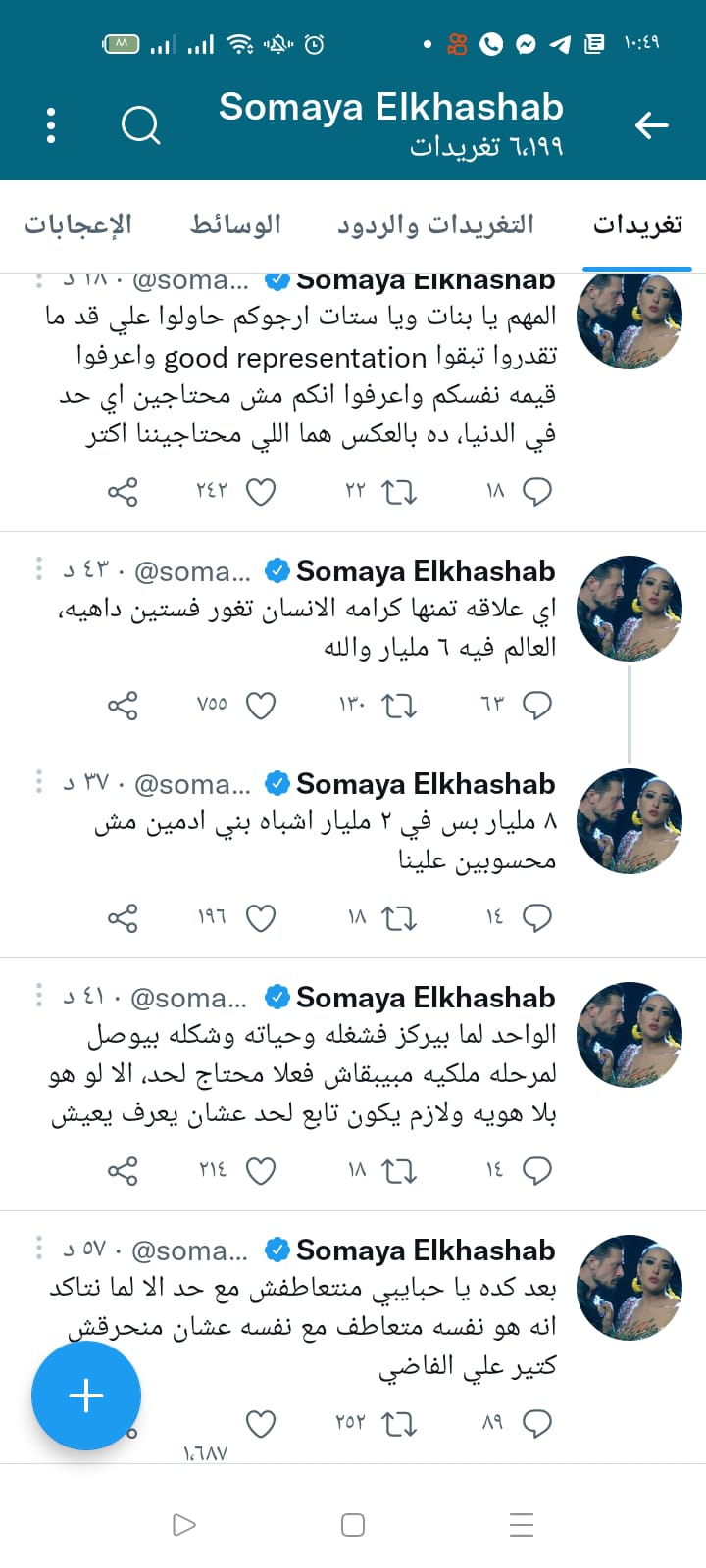Image resolution: width=706 pixels, height=1568 pixels.
Task: Like the tweet with ٢٤٢ likes
Action: click(x=260, y=491)
